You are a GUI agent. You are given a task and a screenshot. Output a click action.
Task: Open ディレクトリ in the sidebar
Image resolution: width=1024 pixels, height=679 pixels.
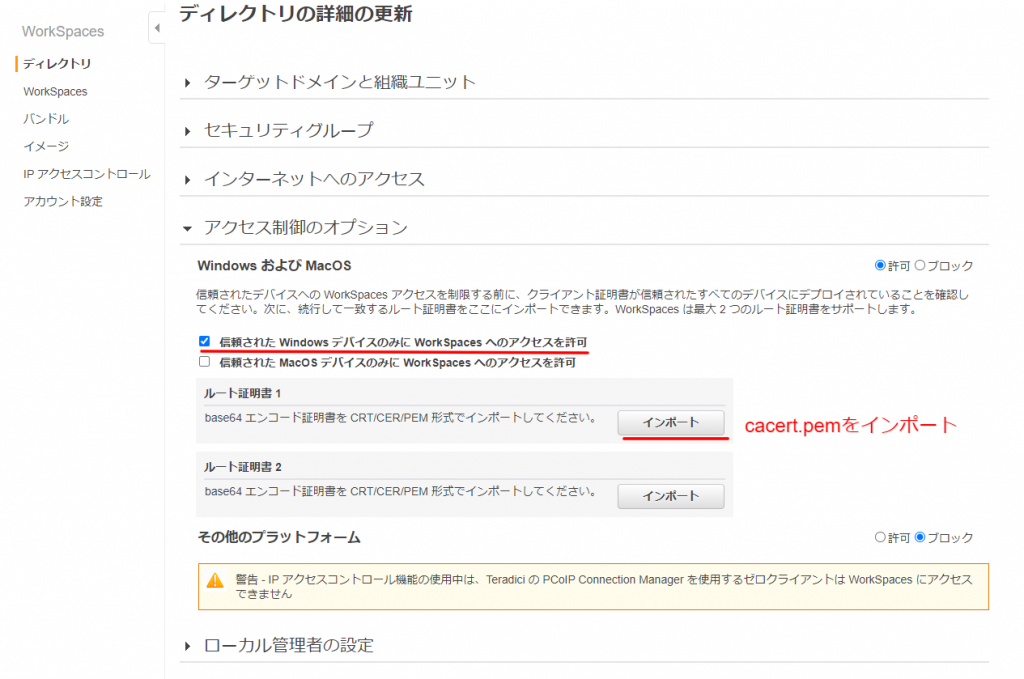coord(57,63)
